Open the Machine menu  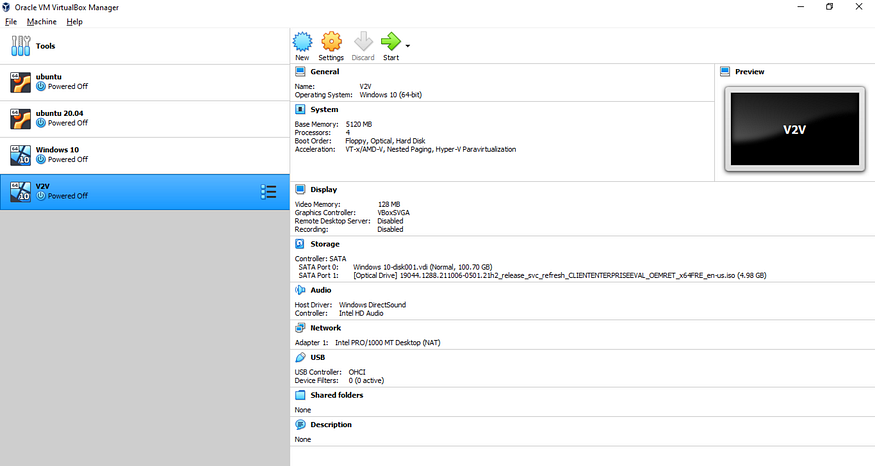point(42,22)
